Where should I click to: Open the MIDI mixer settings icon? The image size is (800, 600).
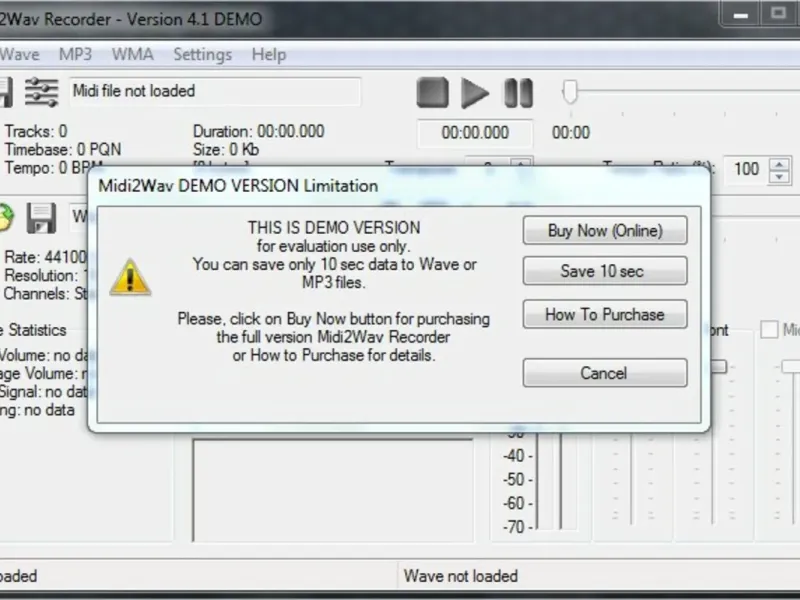point(41,92)
